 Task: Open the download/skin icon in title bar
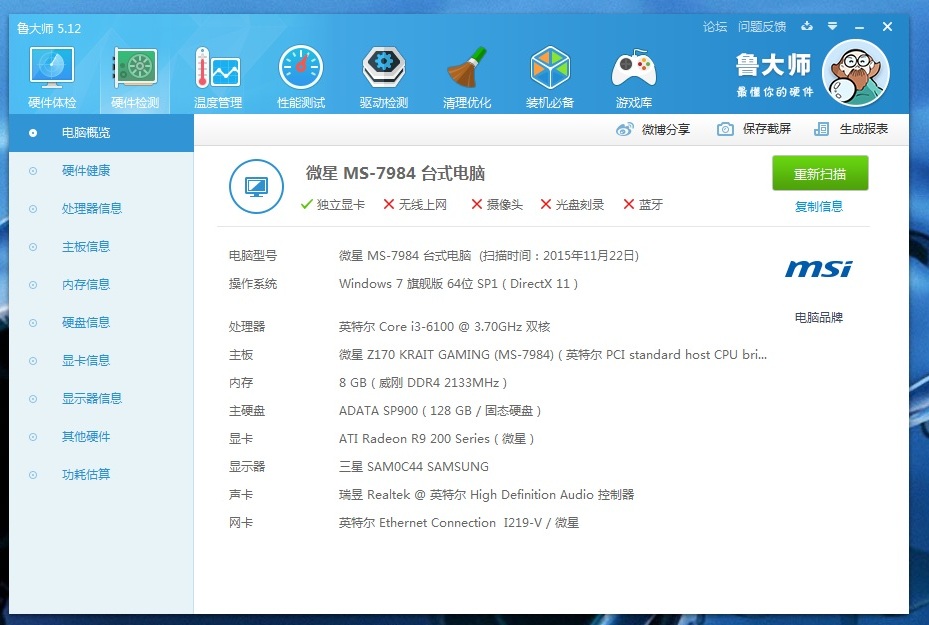click(807, 26)
